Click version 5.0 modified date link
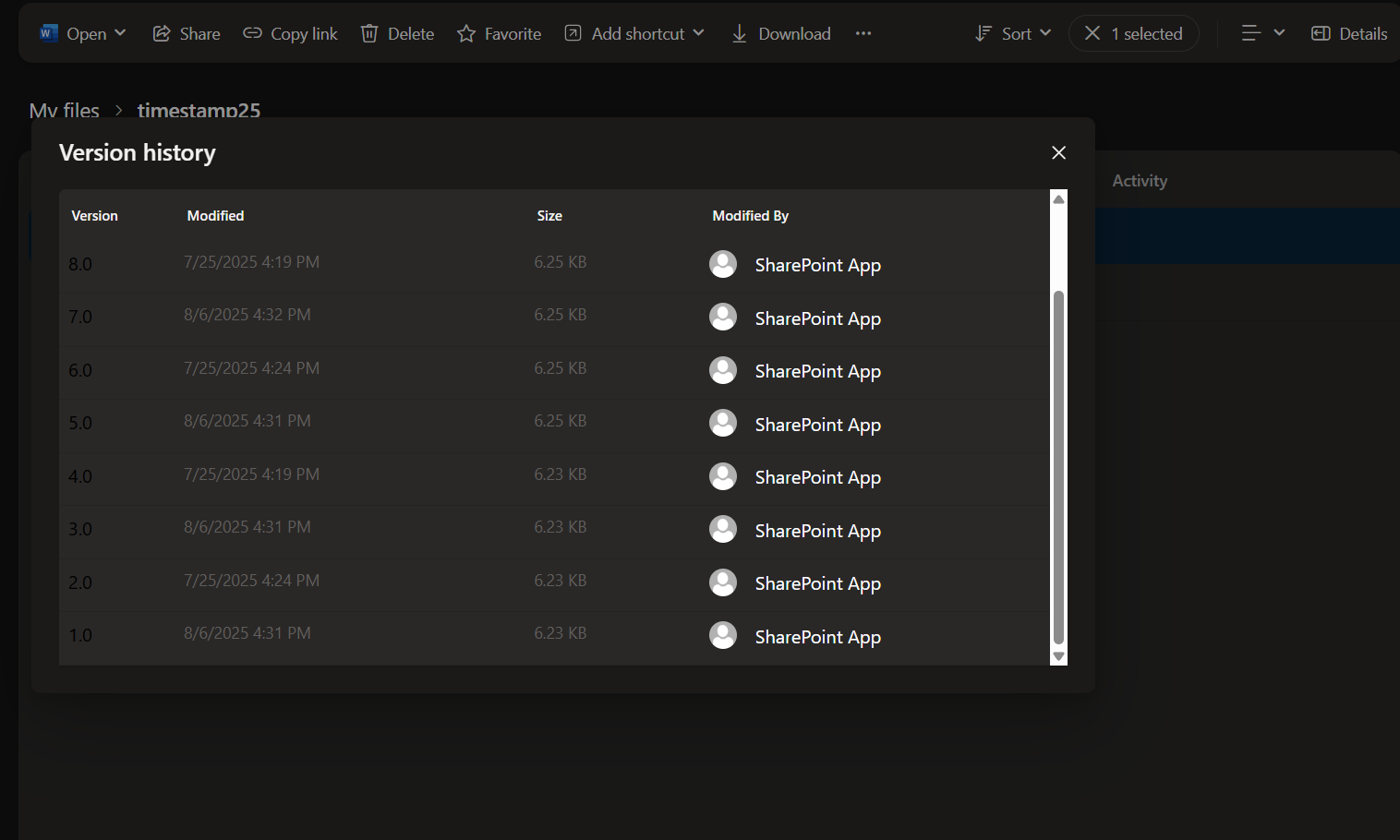1400x840 pixels. 247,421
